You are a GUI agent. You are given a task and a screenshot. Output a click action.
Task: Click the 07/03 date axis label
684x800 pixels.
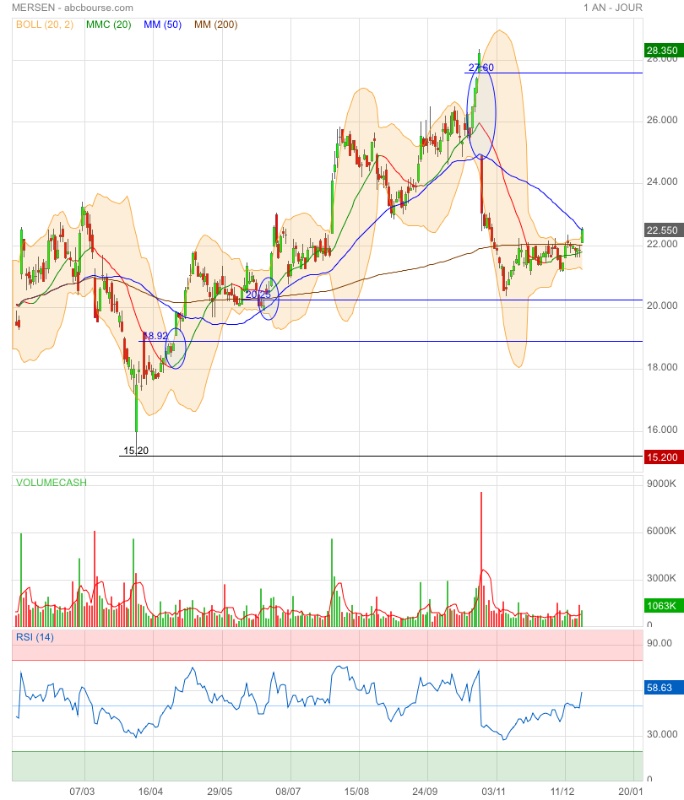[x=82, y=791]
